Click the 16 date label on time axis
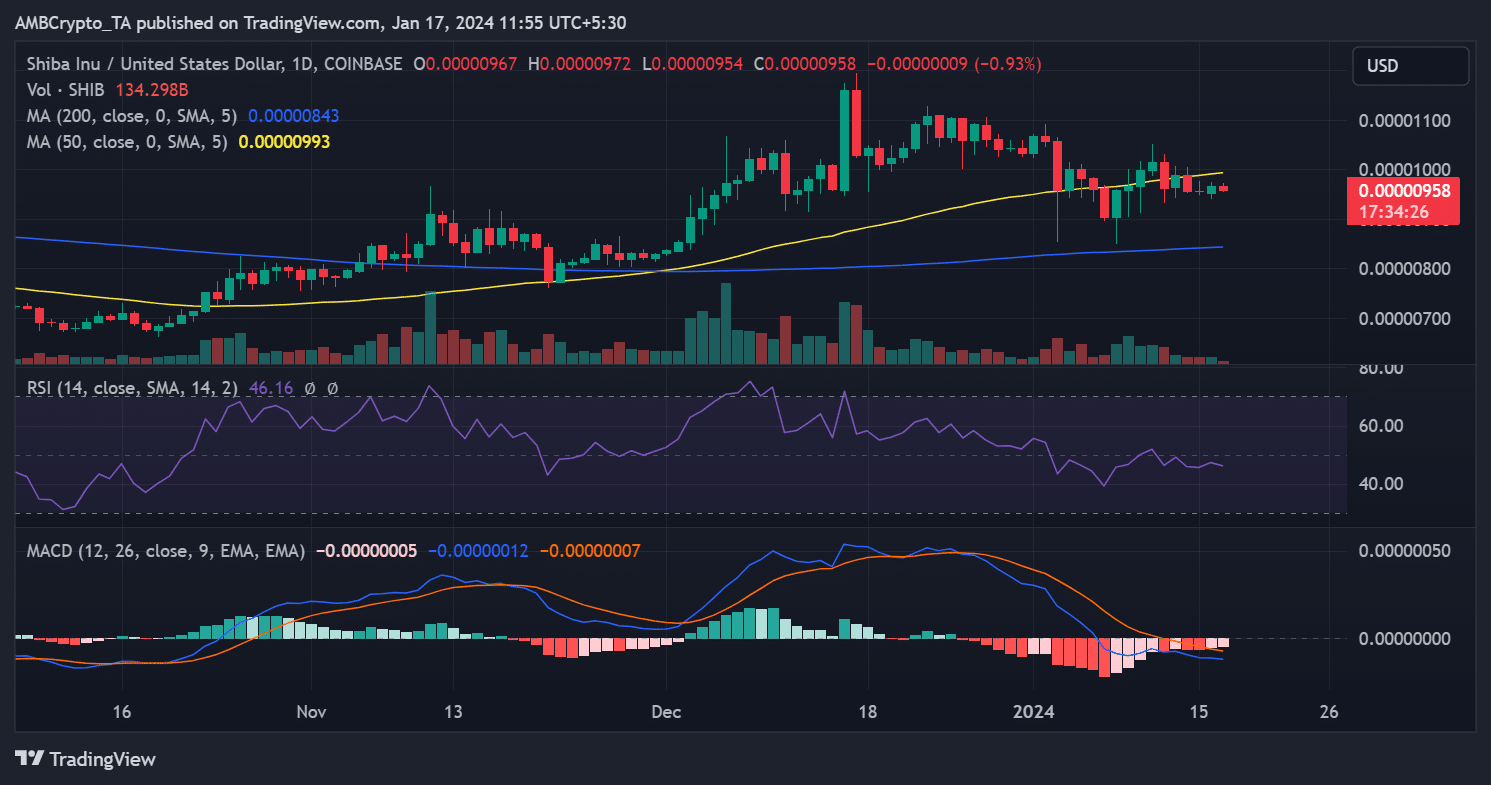1491x785 pixels. pos(122,712)
